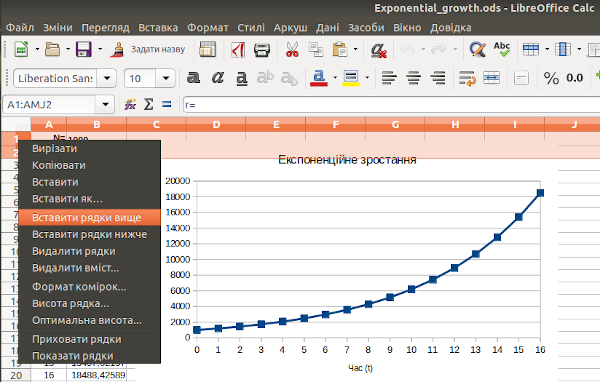Select column D header
The height and width of the screenshot is (382, 600).
coord(216,124)
